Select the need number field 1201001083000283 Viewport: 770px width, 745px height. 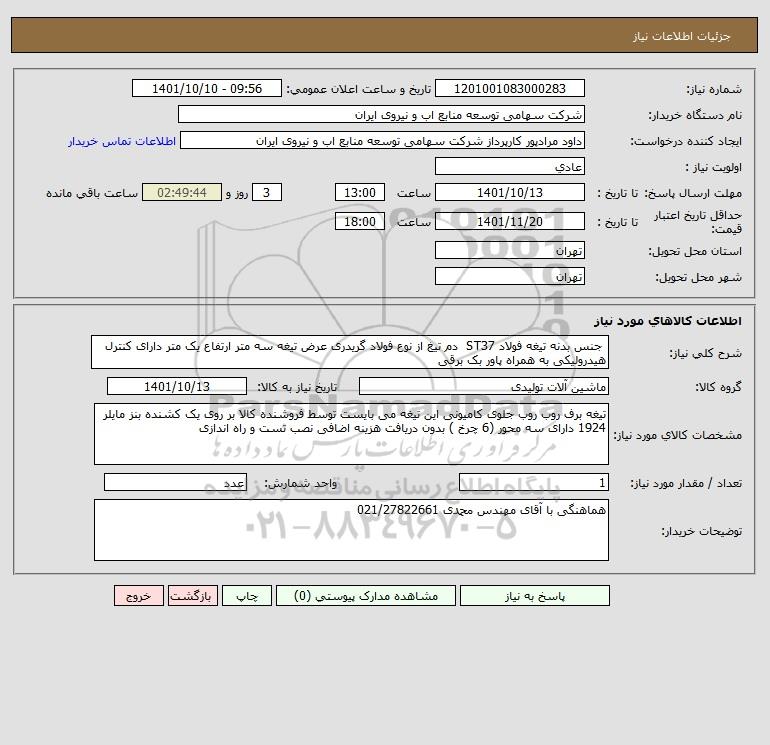click(x=510, y=88)
